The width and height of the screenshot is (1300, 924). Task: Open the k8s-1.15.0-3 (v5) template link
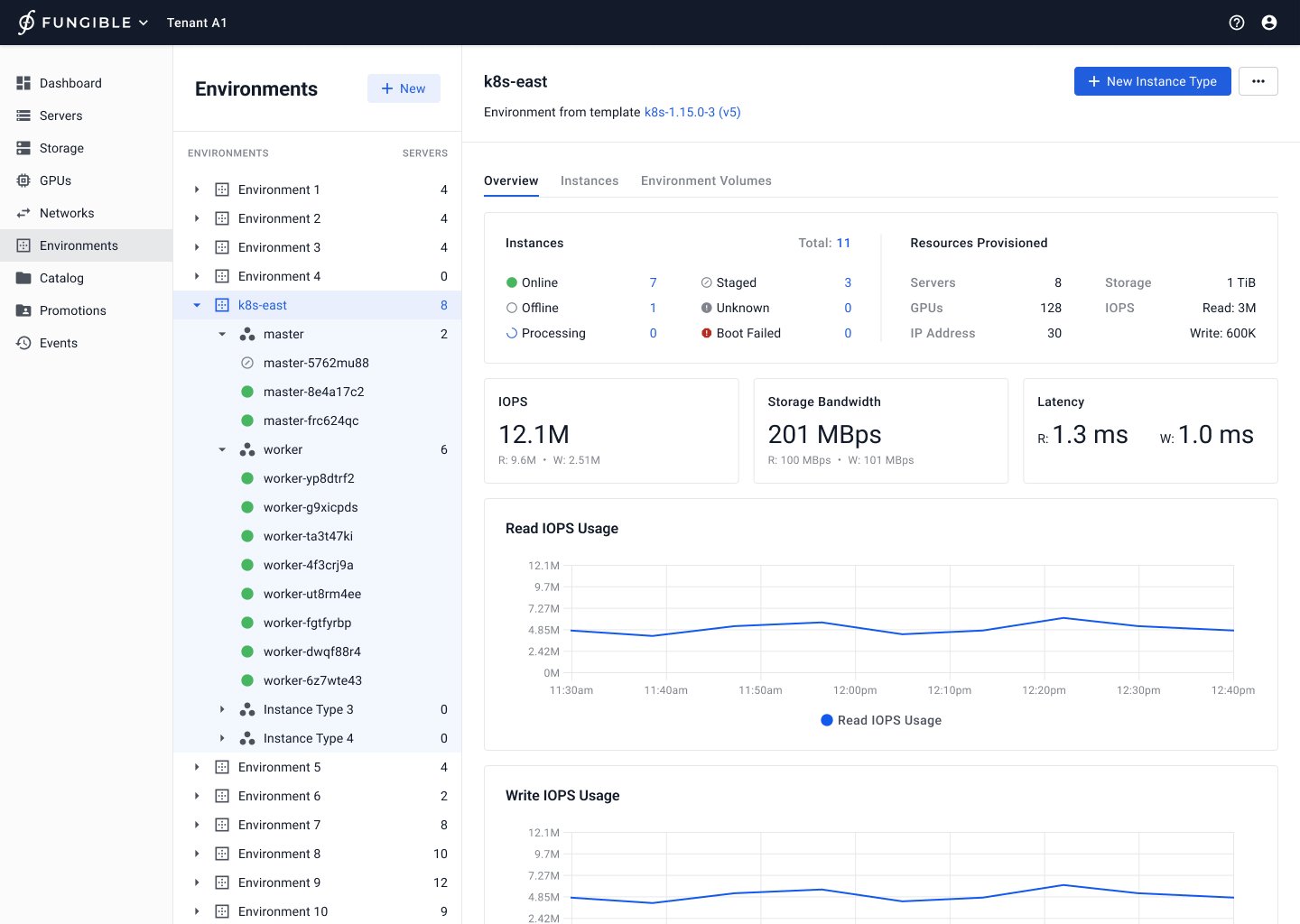coord(692,112)
